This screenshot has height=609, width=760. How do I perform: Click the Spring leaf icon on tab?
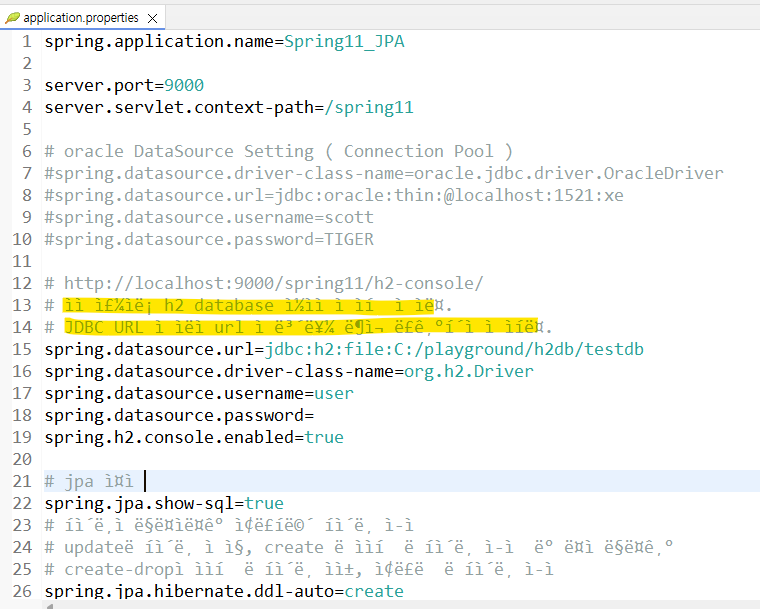click(13, 18)
